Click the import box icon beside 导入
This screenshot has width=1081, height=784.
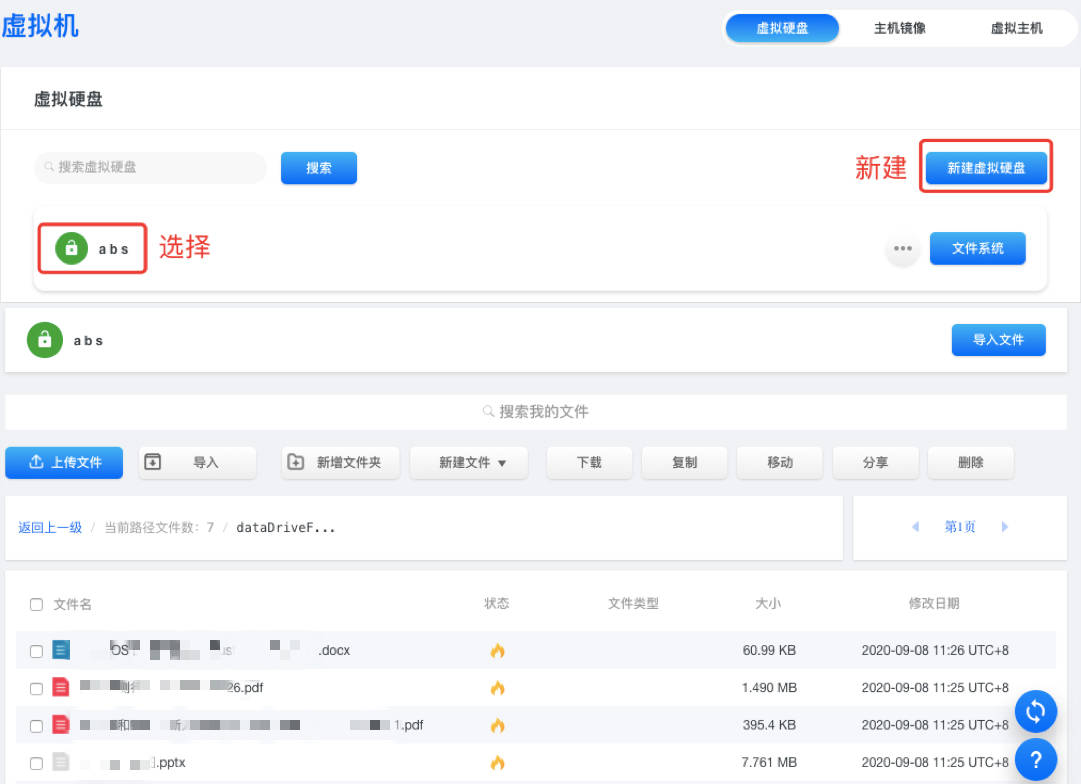click(x=152, y=461)
